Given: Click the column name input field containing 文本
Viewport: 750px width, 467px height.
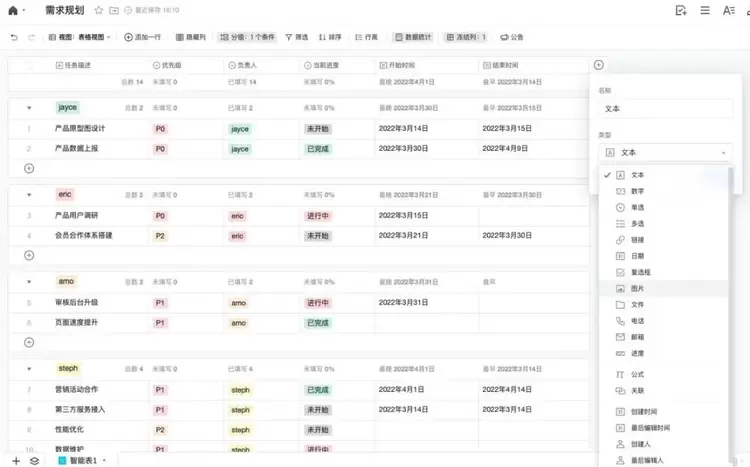Looking at the screenshot, I should (x=665, y=109).
